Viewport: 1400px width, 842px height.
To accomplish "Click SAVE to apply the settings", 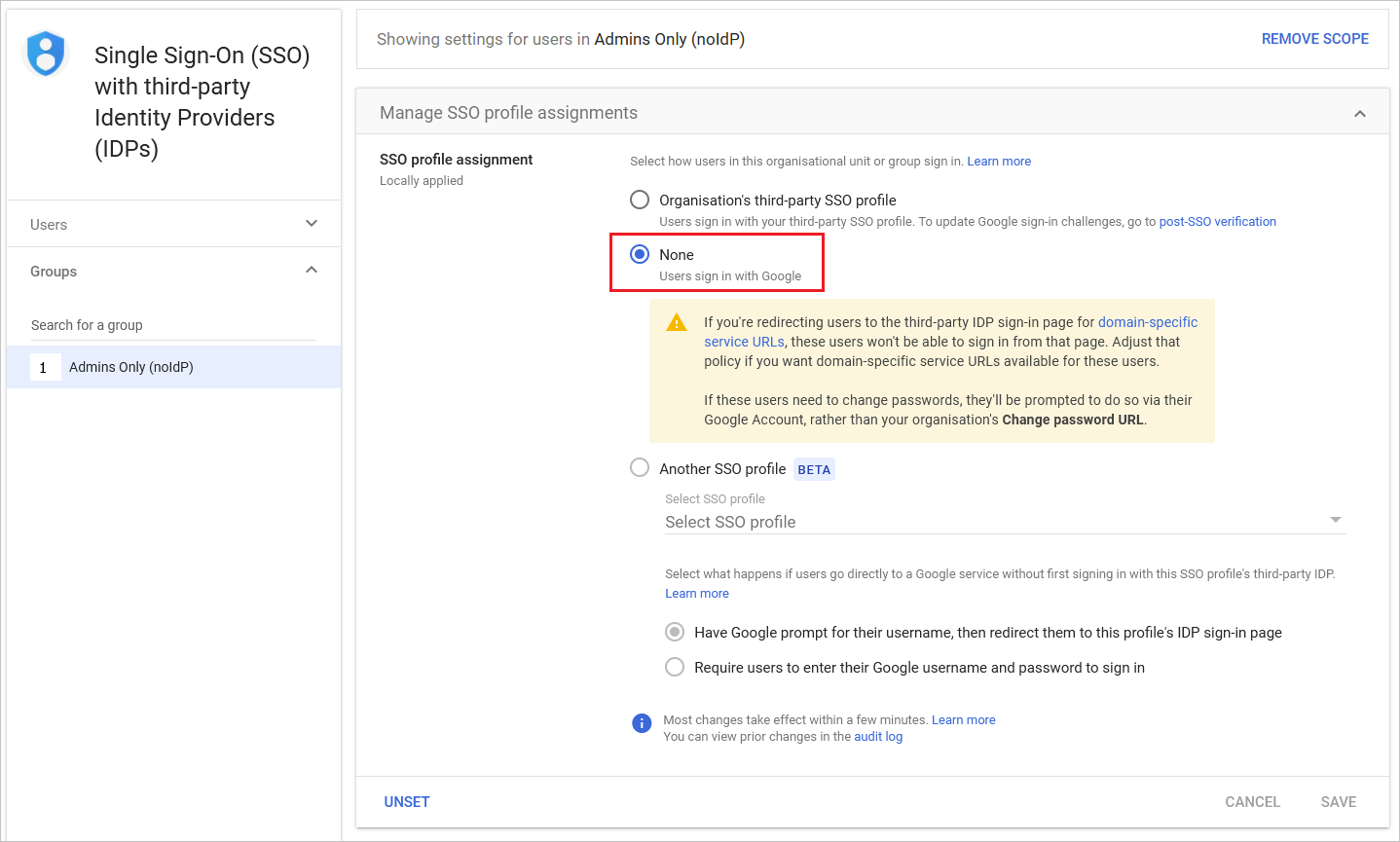I will pos(1338,801).
